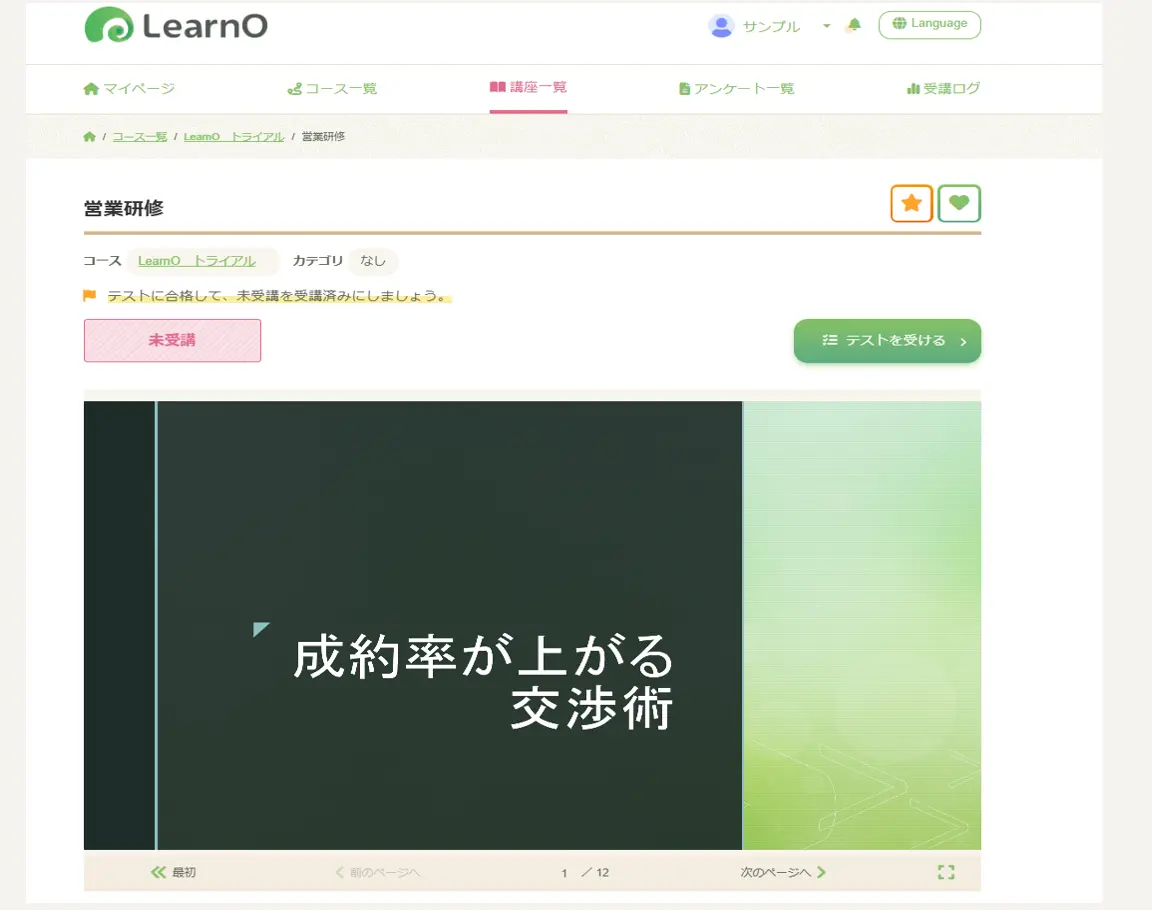
Task: Go to マイページ from the navigation bar
Action: 131,88
